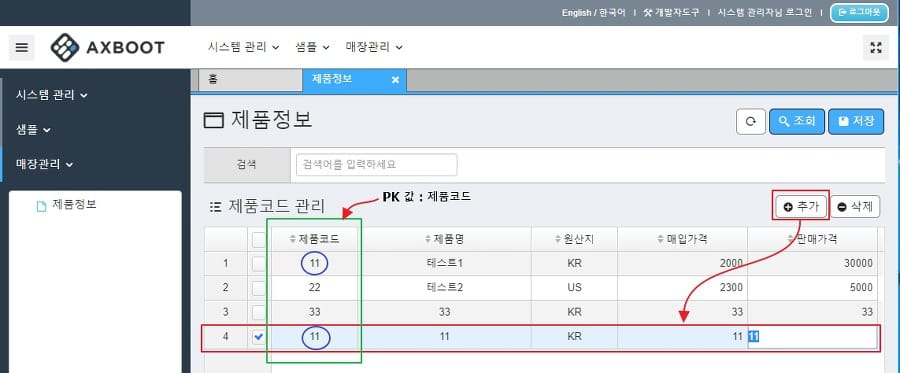This screenshot has height=373, width=900.
Task: Close the 제품정보 tab
Action: point(395,80)
